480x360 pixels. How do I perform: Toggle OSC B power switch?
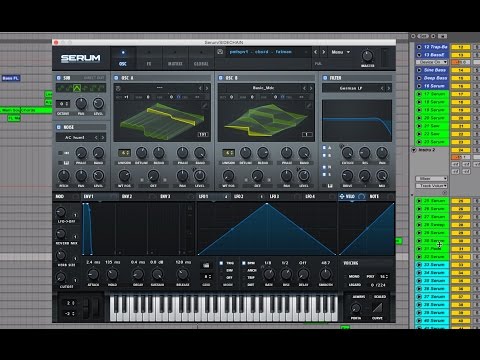(x=220, y=78)
